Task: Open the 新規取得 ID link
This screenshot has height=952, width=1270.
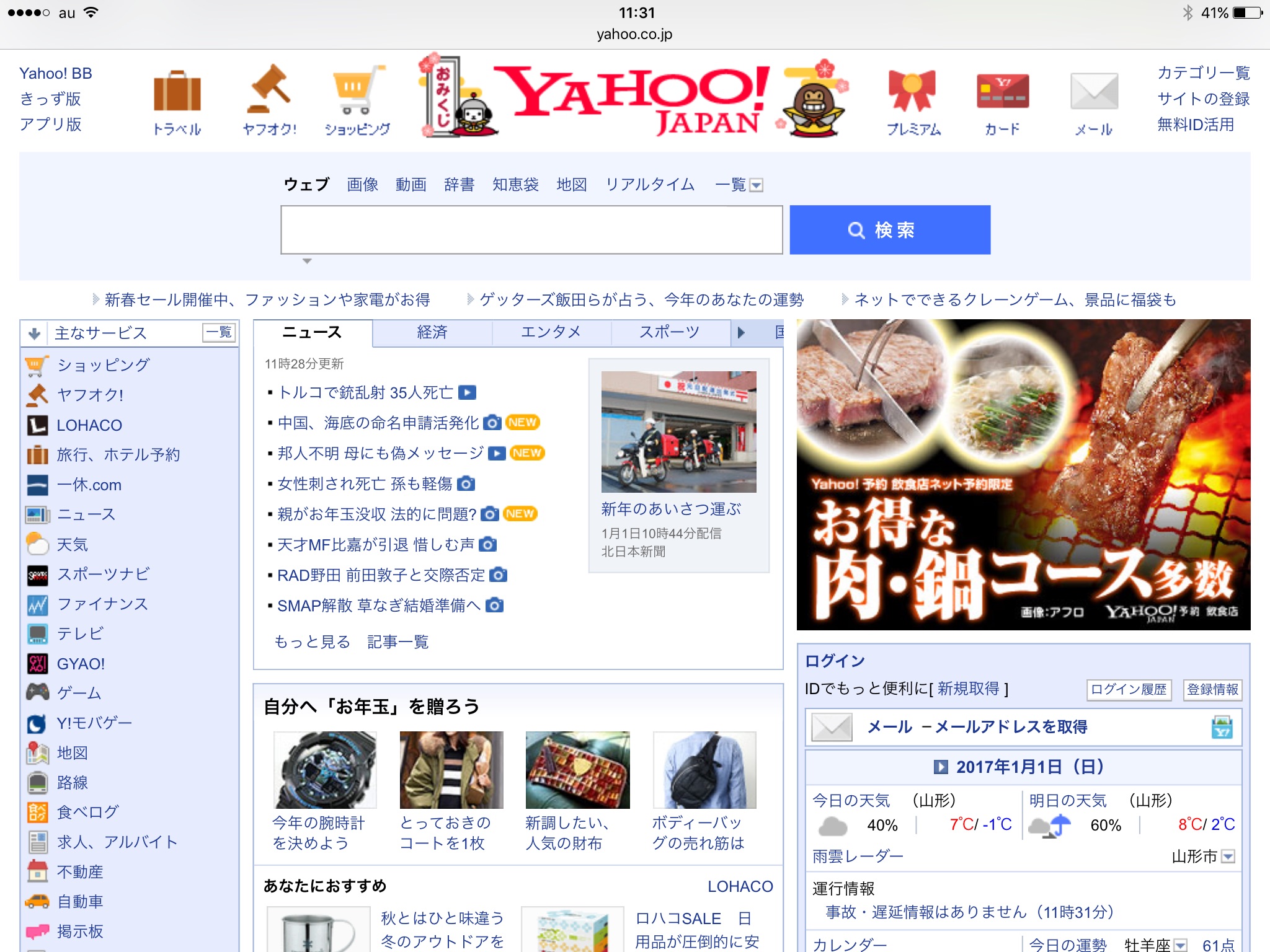Action: [969, 689]
